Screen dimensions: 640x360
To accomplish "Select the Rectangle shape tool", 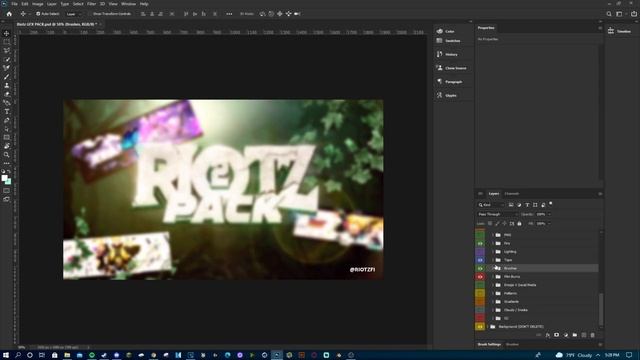I will coord(7,138).
